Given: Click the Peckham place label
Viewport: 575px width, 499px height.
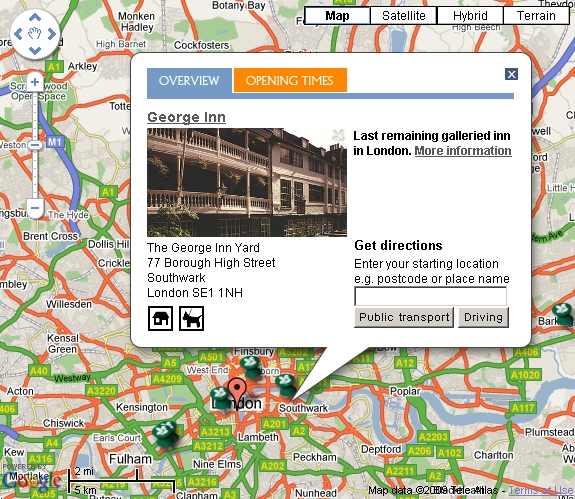Looking at the screenshot, I should click(x=315, y=457).
